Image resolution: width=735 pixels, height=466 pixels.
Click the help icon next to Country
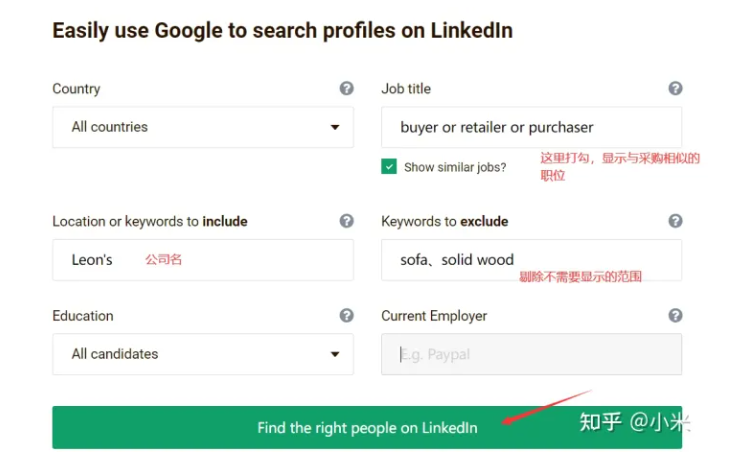point(346,88)
